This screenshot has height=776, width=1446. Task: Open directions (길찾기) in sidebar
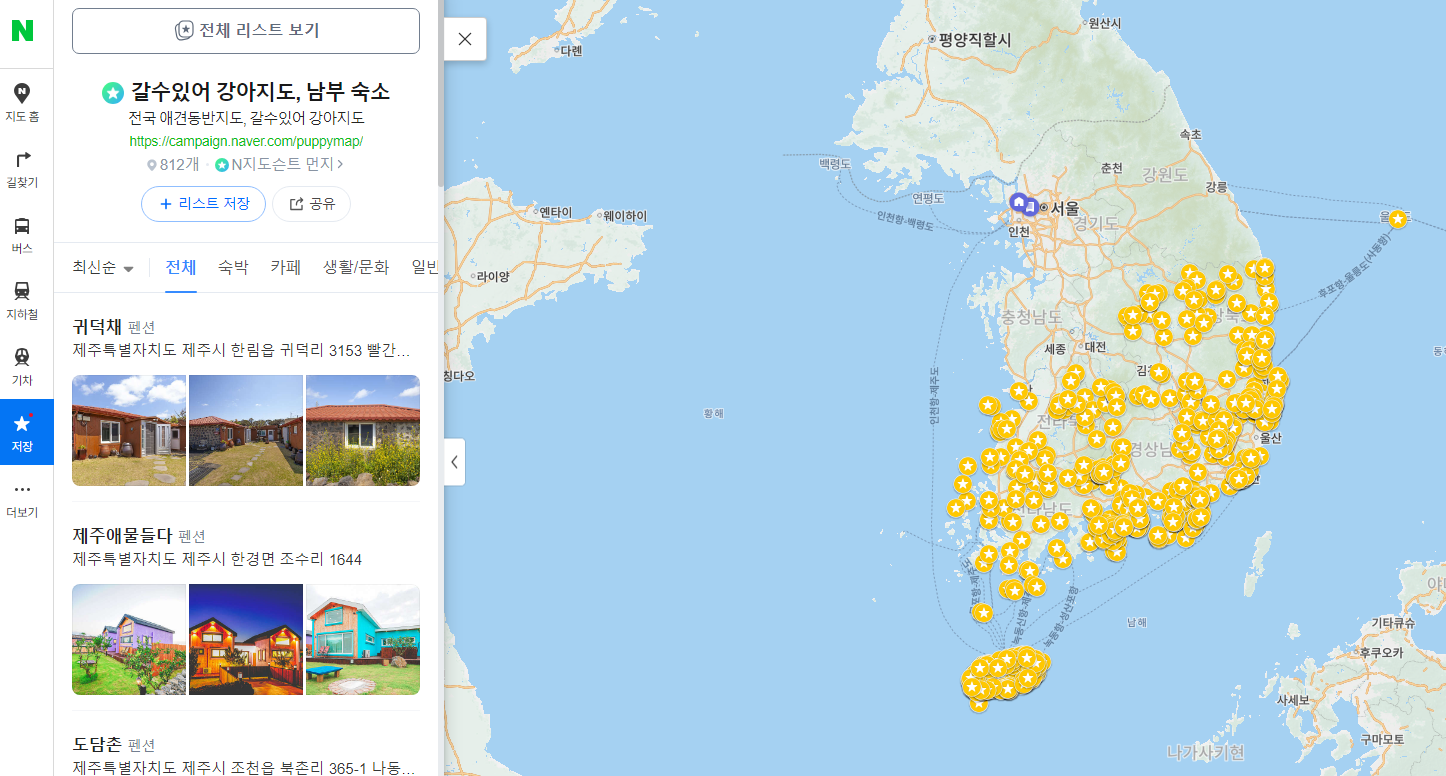click(x=22, y=169)
